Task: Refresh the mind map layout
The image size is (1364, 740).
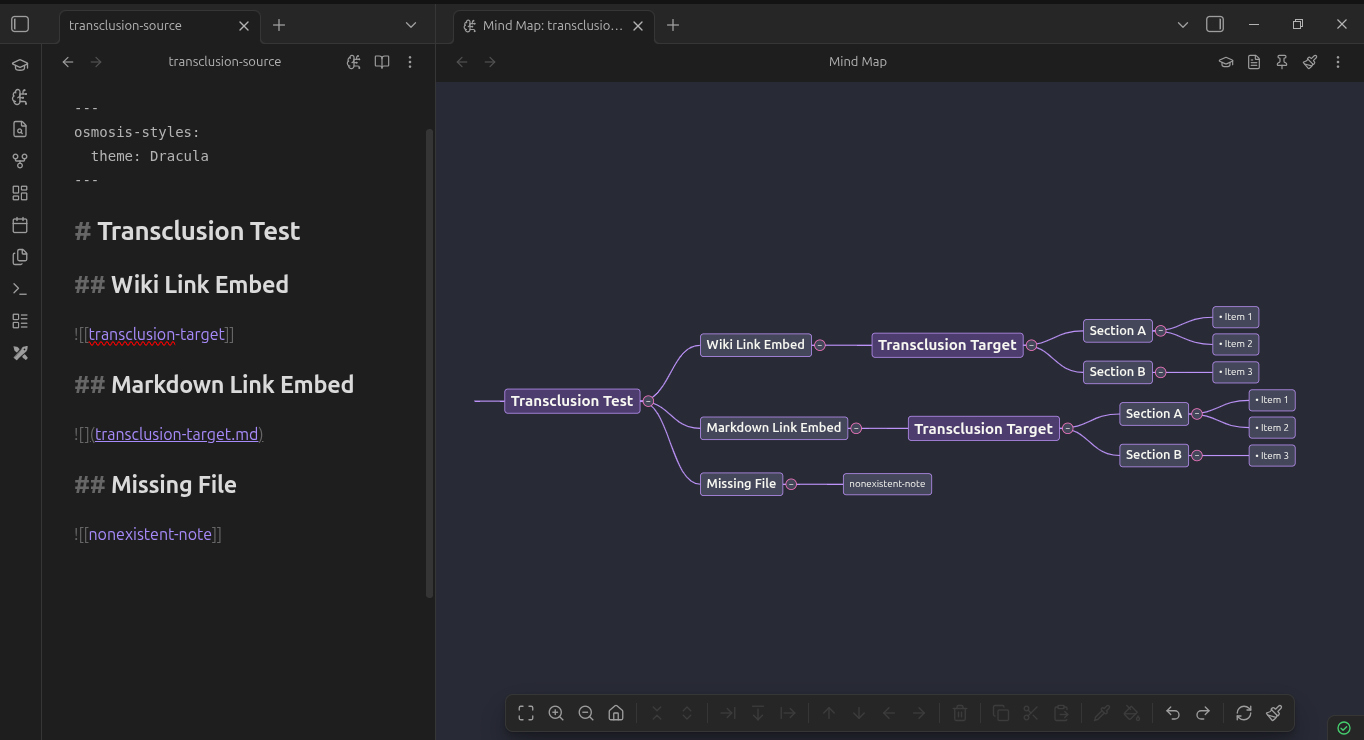Action: pos(1243,713)
